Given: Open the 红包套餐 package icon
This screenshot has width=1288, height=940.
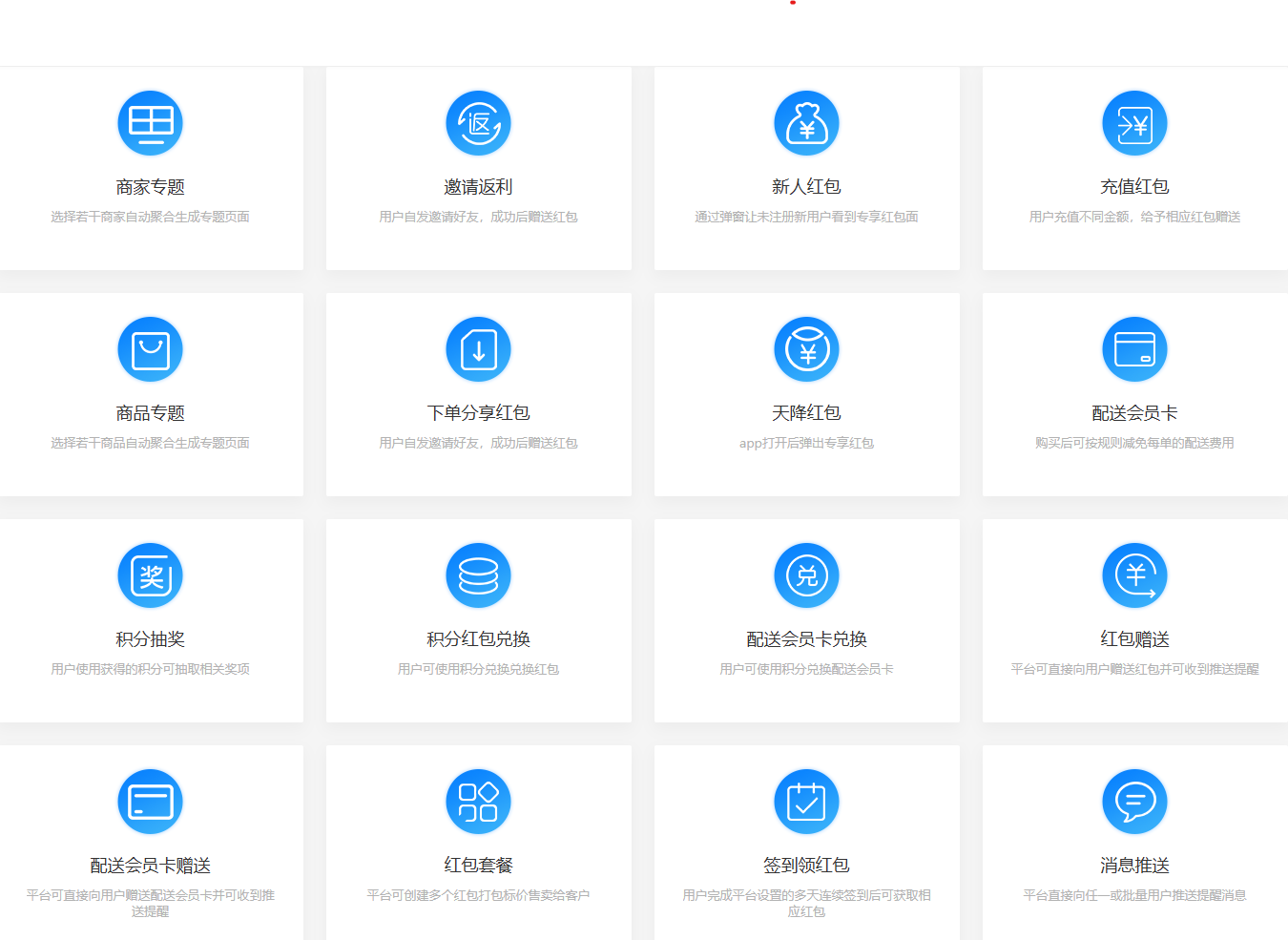Looking at the screenshot, I should (478, 802).
